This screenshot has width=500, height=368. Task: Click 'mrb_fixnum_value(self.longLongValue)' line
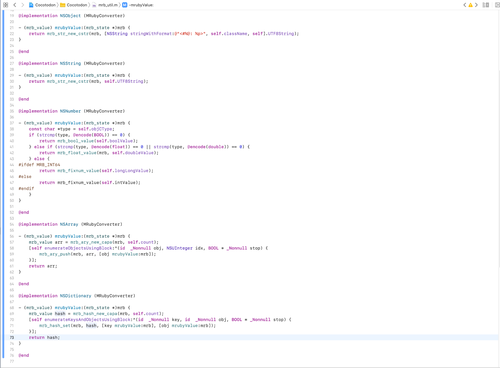96,171
